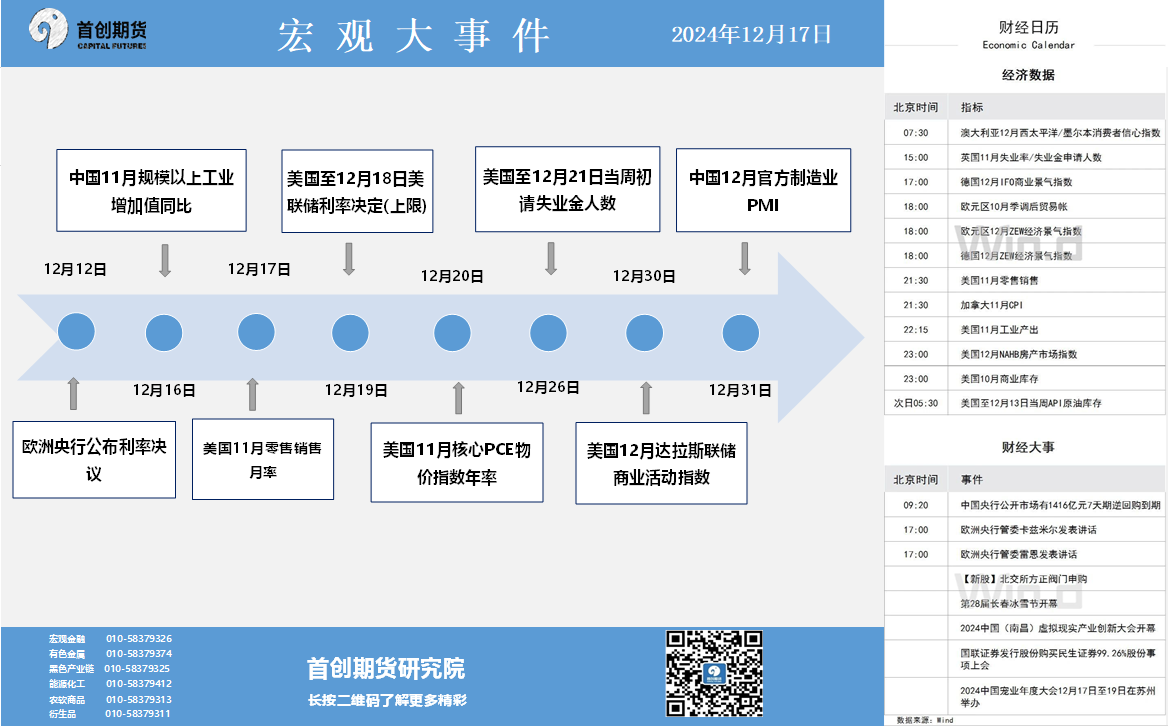This screenshot has width=1168, height=727.
Task: Click the 能源化工 phone number 010-58379412
Action: click(139, 683)
